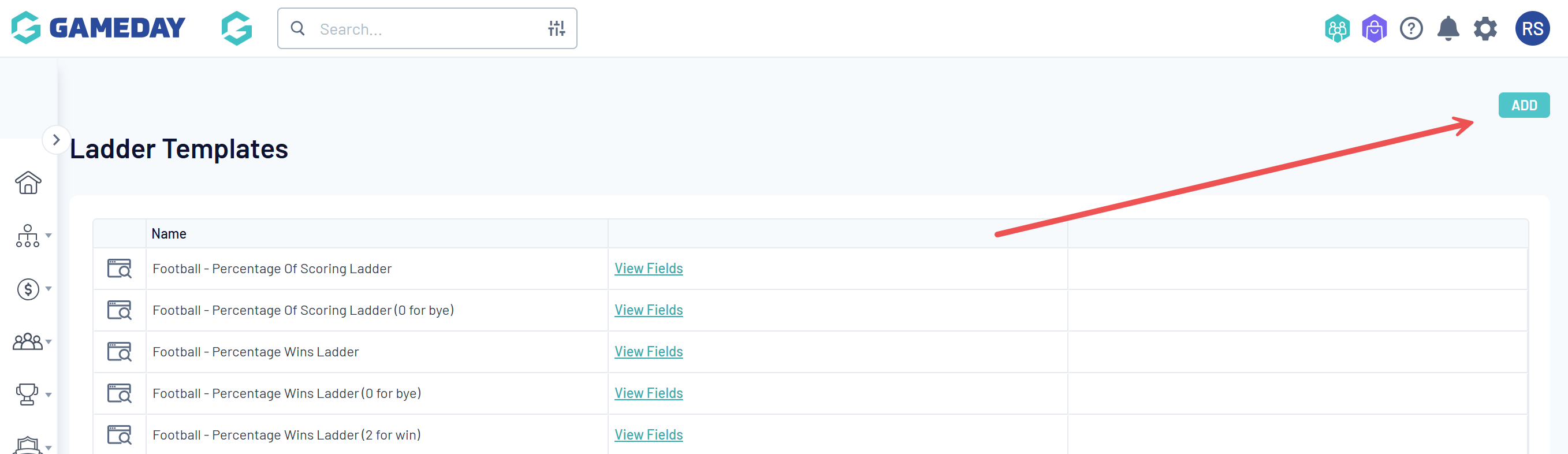Open the help question mark icon

[1411, 29]
